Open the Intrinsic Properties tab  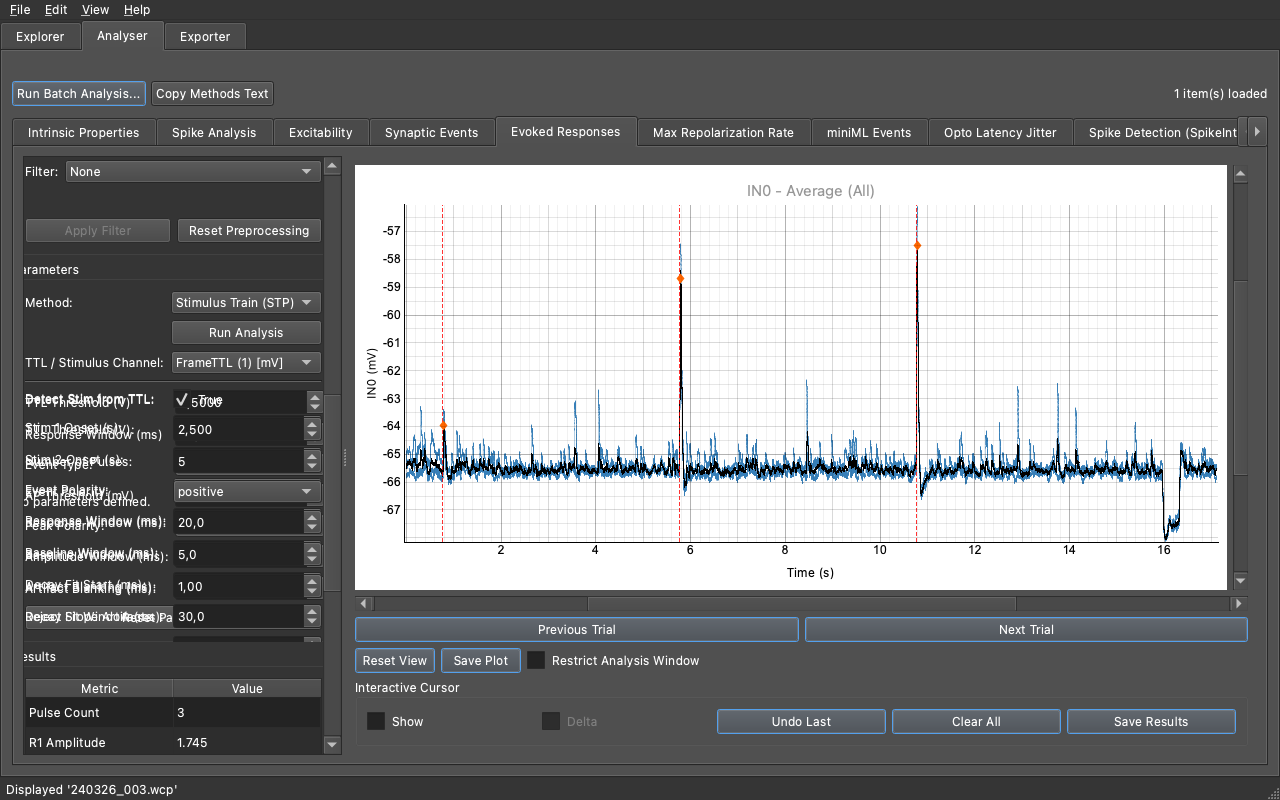(83, 132)
